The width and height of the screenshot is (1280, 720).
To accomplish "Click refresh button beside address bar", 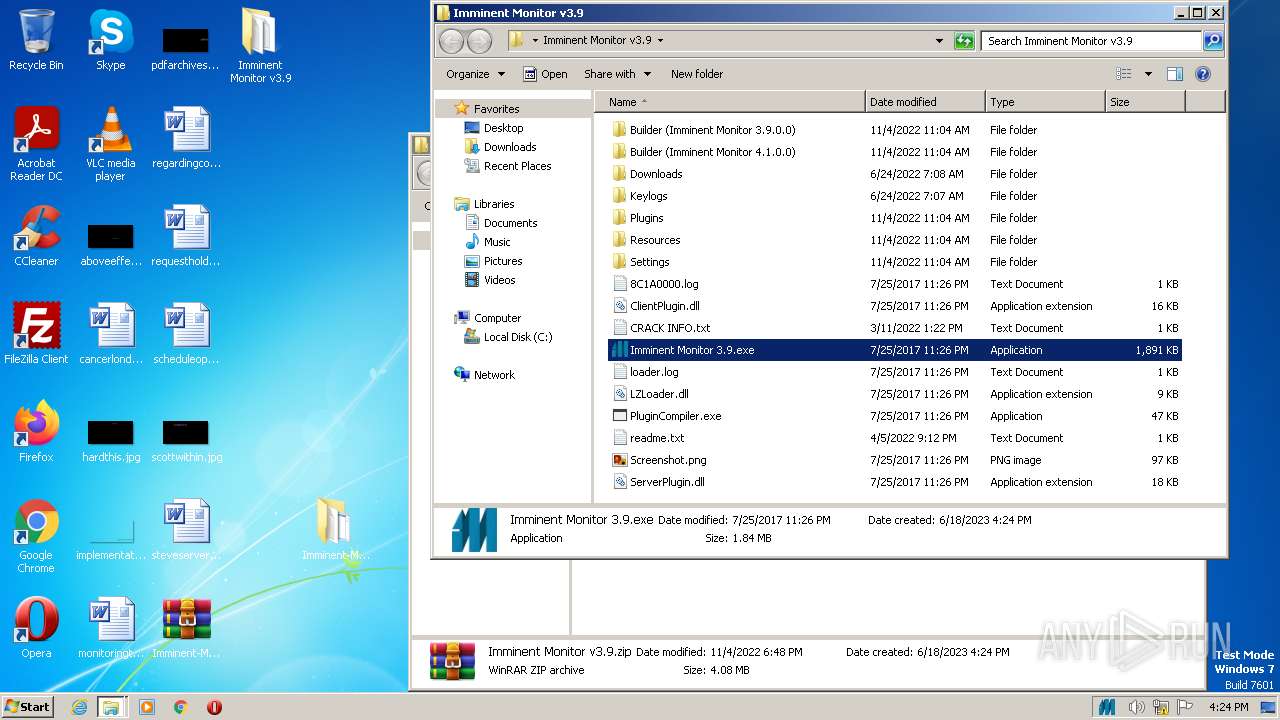I will pos(964,41).
